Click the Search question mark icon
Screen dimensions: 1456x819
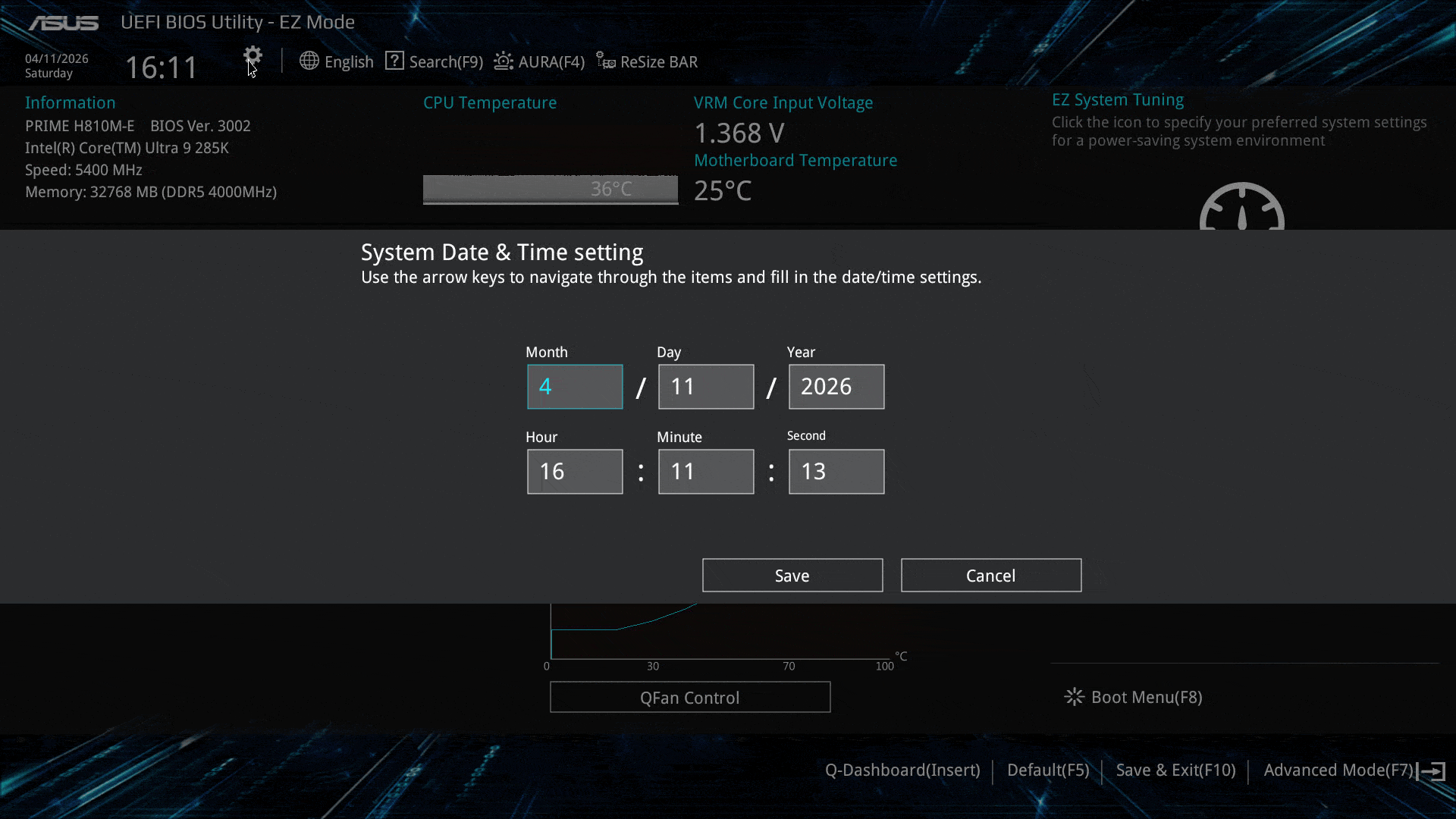click(394, 61)
